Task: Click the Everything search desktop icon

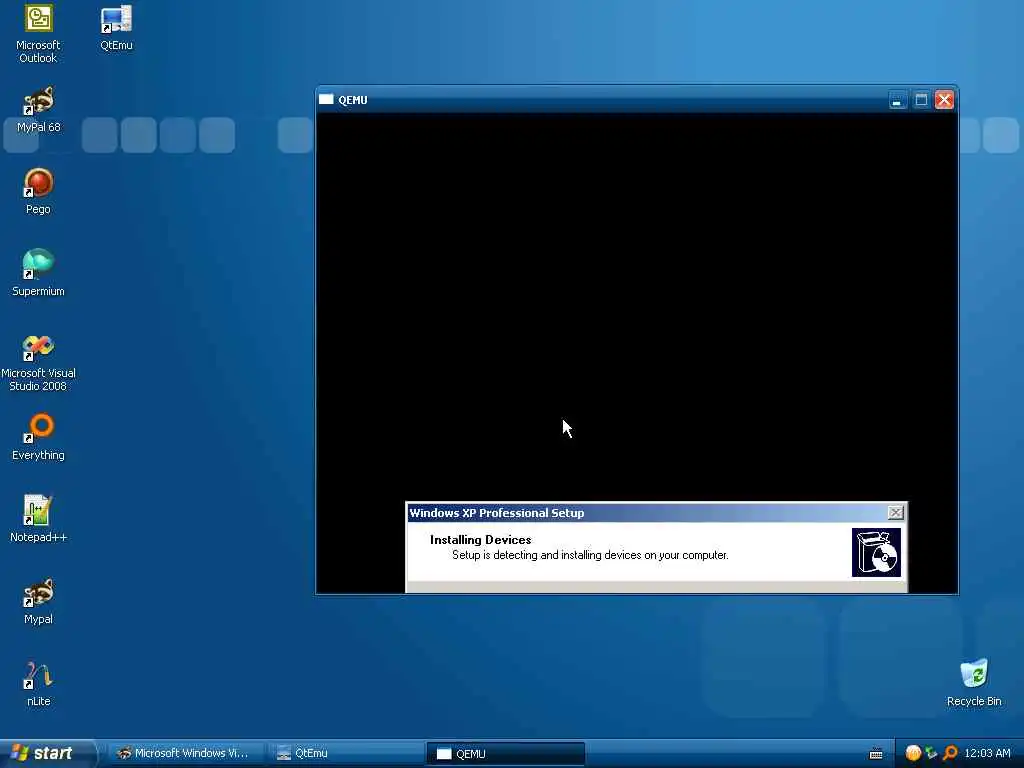Action: click(x=39, y=437)
